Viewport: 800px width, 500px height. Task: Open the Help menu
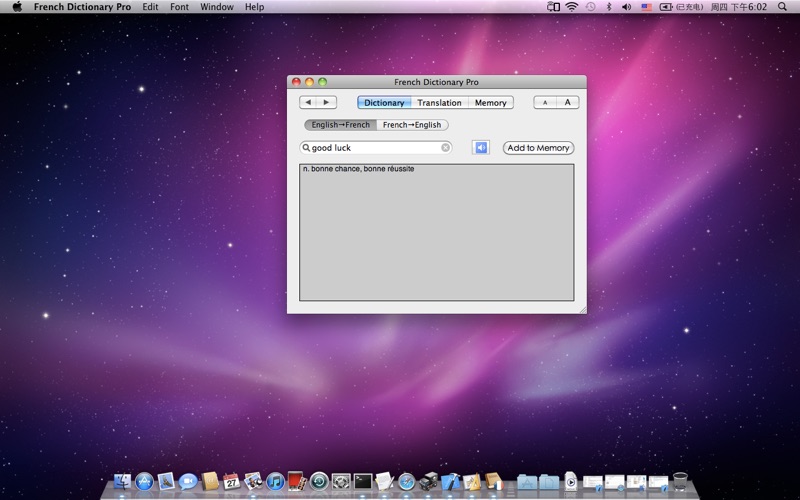click(x=254, y=7)
